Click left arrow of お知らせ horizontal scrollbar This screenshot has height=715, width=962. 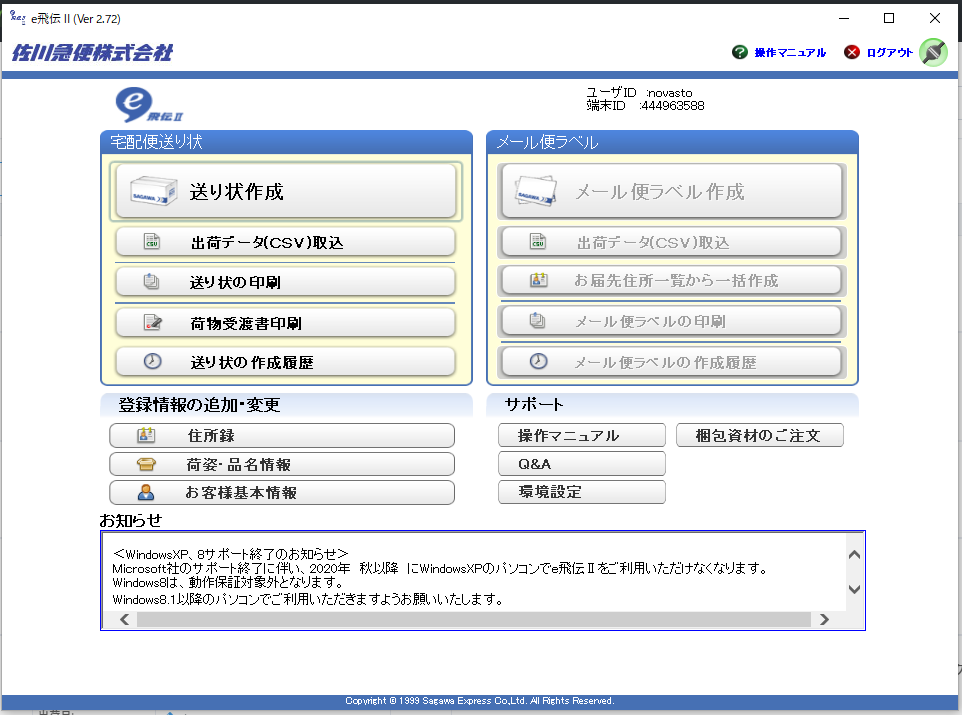(125, 619)
